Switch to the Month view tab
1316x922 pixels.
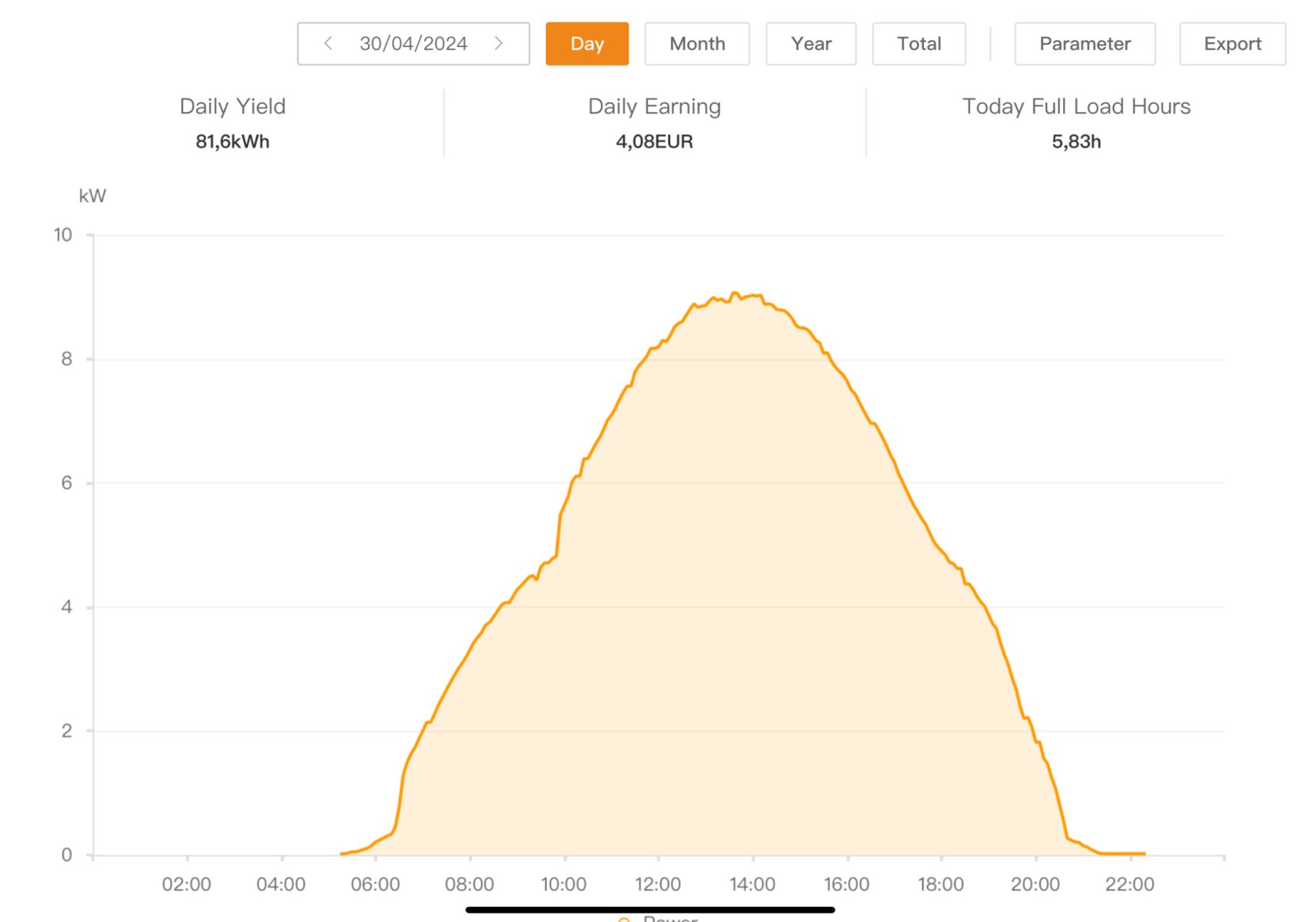[696, 44]
